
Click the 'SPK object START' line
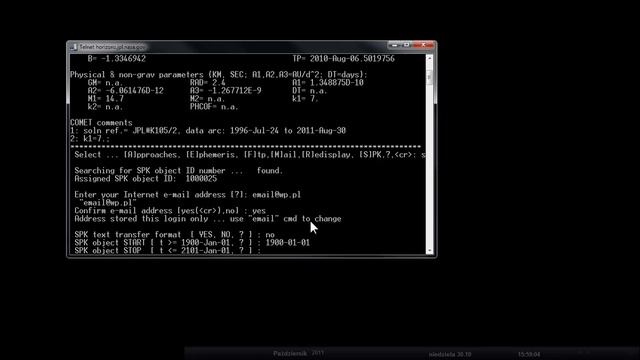(192, 242)
